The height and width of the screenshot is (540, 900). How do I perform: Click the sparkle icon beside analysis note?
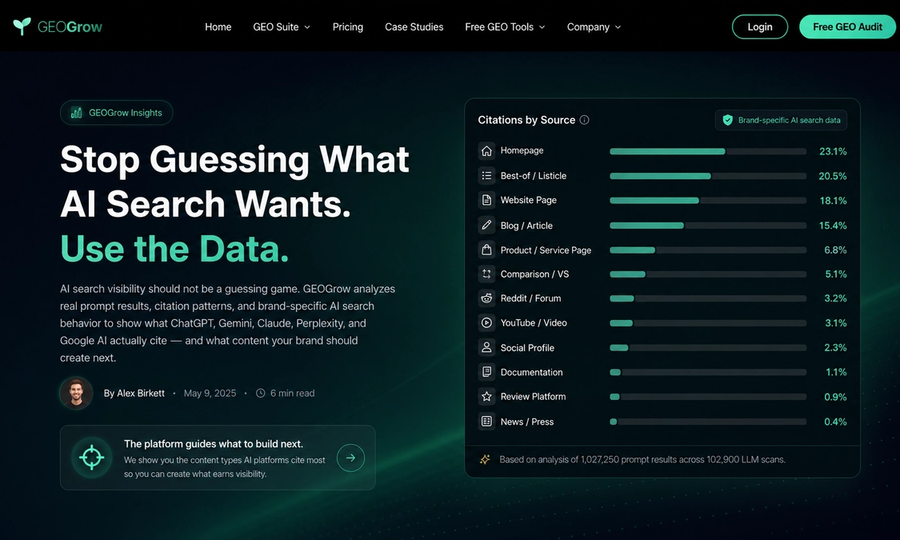pos(485,460)
